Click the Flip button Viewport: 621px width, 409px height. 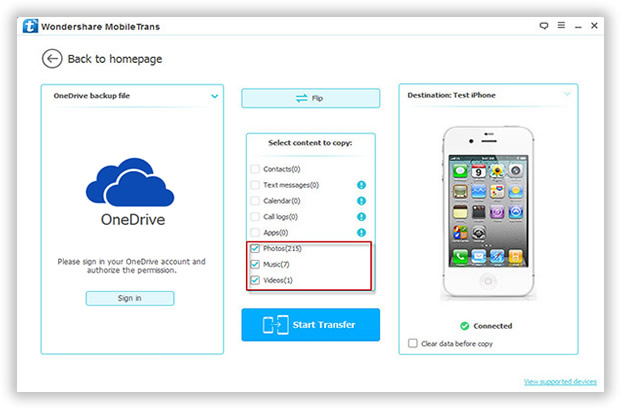tap(310, 98)
